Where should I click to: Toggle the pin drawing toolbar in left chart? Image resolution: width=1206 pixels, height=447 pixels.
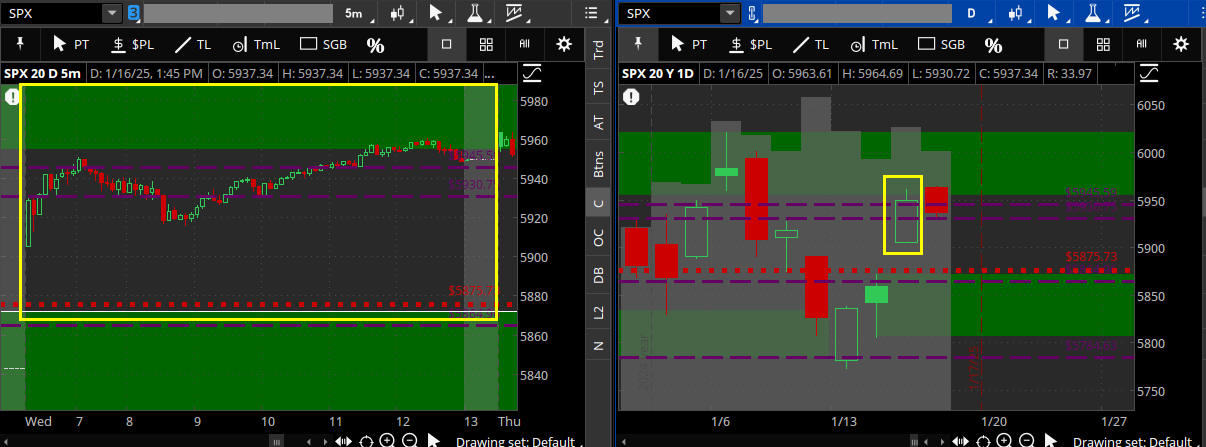20,45
